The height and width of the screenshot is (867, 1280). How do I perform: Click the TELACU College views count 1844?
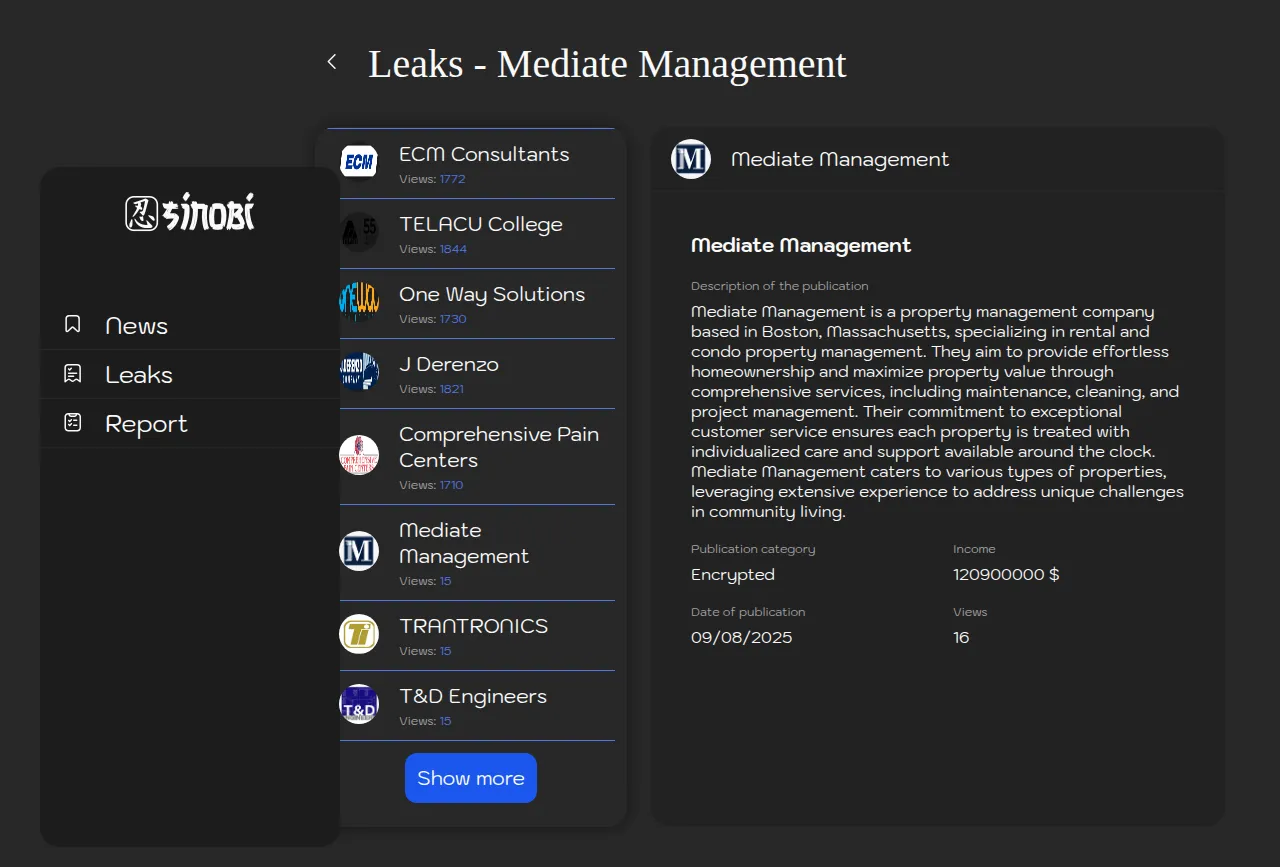(x=453, y=249)
